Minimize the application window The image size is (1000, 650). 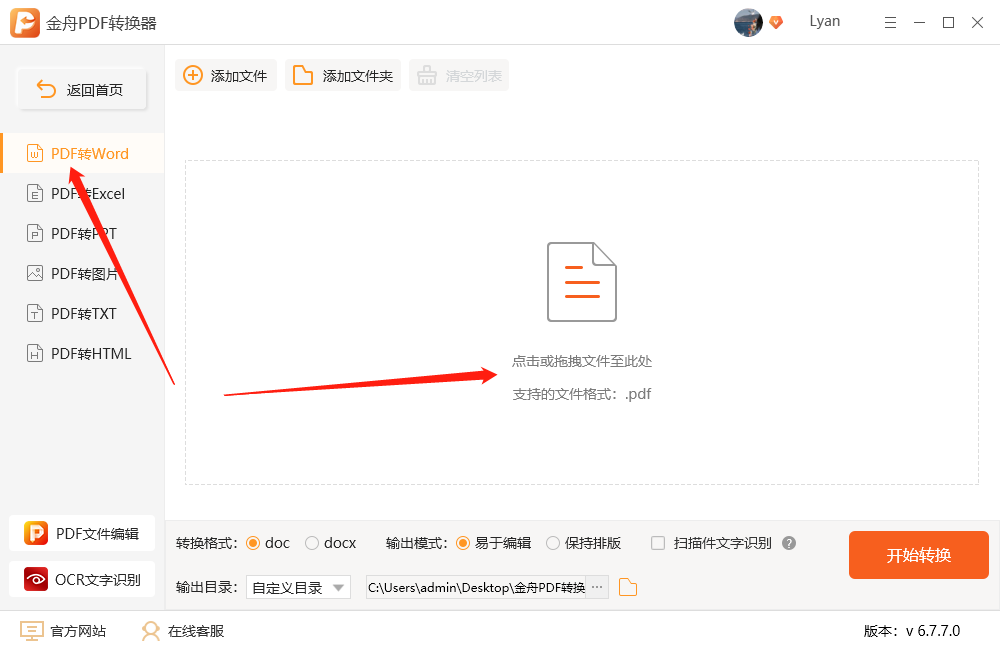(x=919, y=23)
